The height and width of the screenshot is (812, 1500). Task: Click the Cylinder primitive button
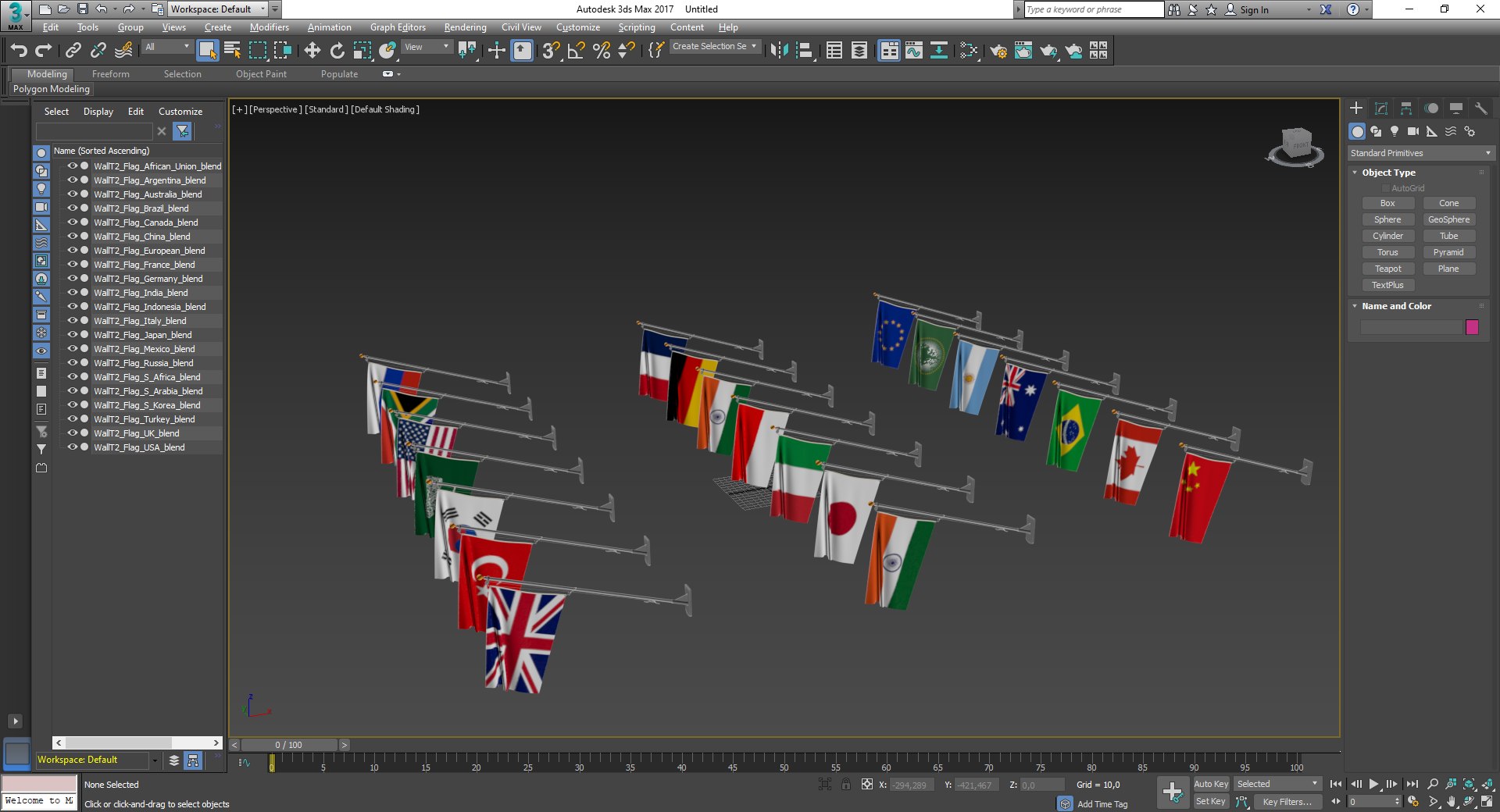tap(1388, 236)
